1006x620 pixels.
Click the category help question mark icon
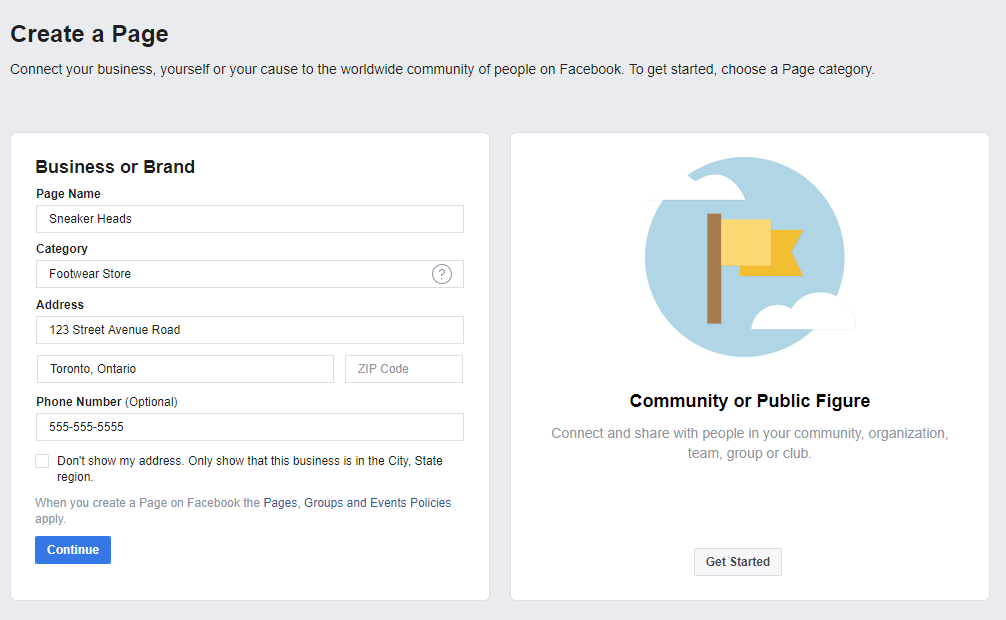441,274
